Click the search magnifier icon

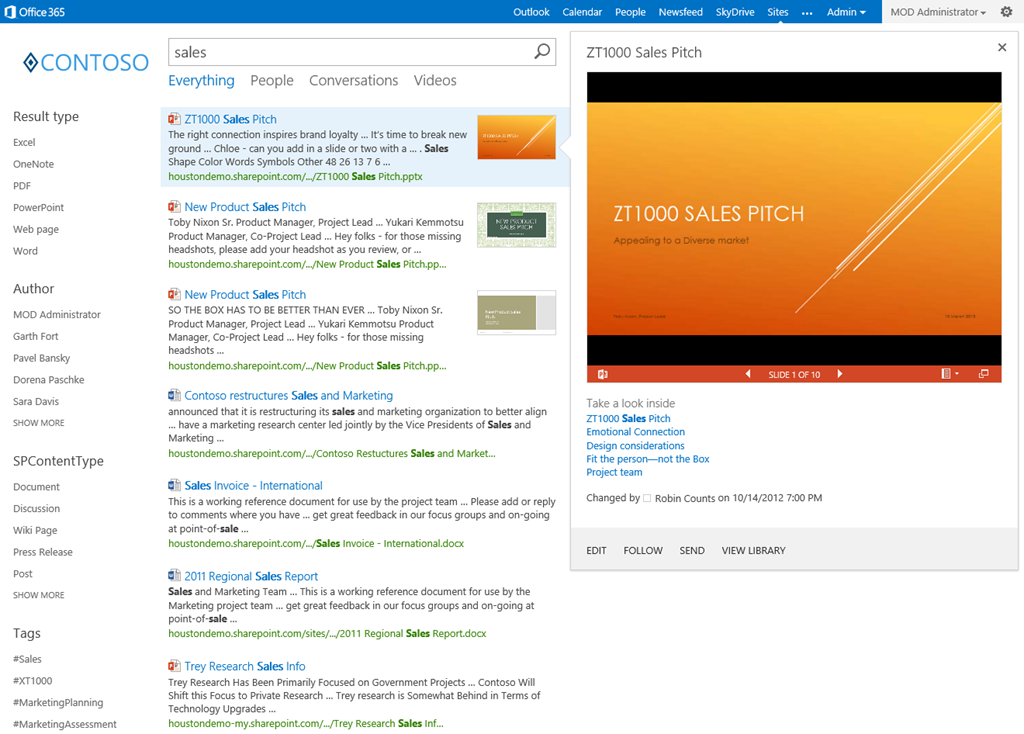tap(542, 52)
